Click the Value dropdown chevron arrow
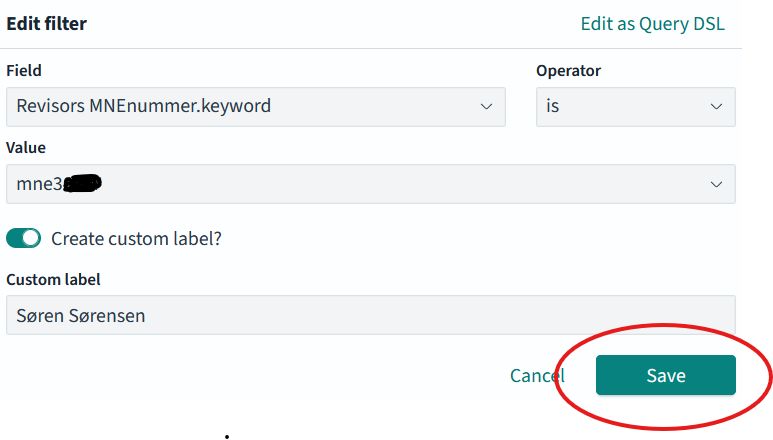The image size is (773, 440). click(x=716, y=184)
